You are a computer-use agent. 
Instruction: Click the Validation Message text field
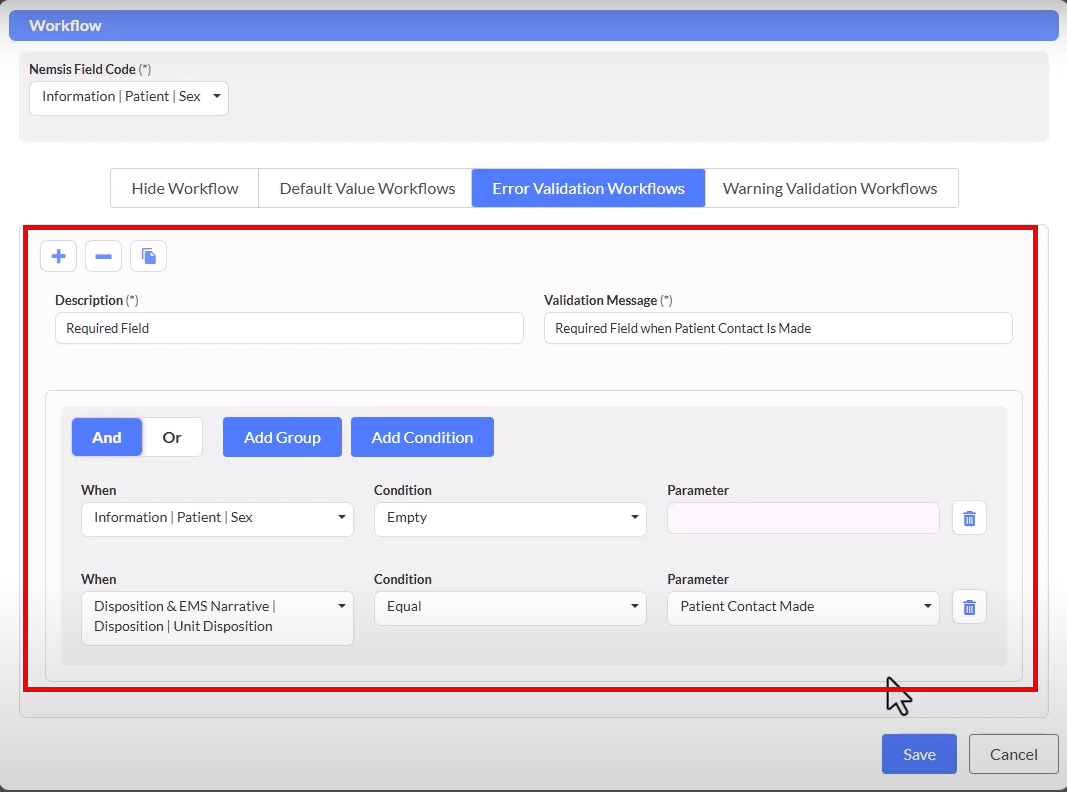pyautogui.click(x=778, y=328)
